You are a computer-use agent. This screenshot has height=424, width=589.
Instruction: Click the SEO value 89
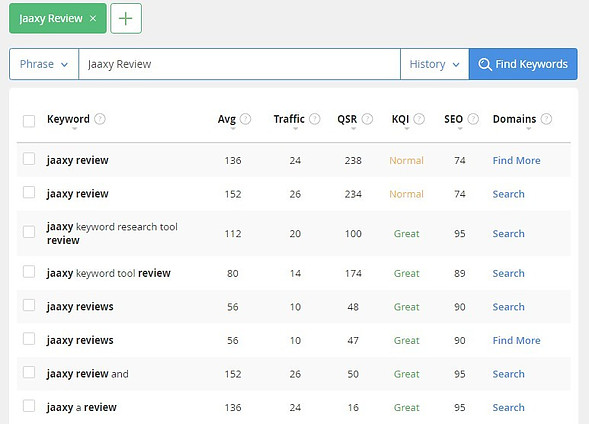click(x=460, y=273)
